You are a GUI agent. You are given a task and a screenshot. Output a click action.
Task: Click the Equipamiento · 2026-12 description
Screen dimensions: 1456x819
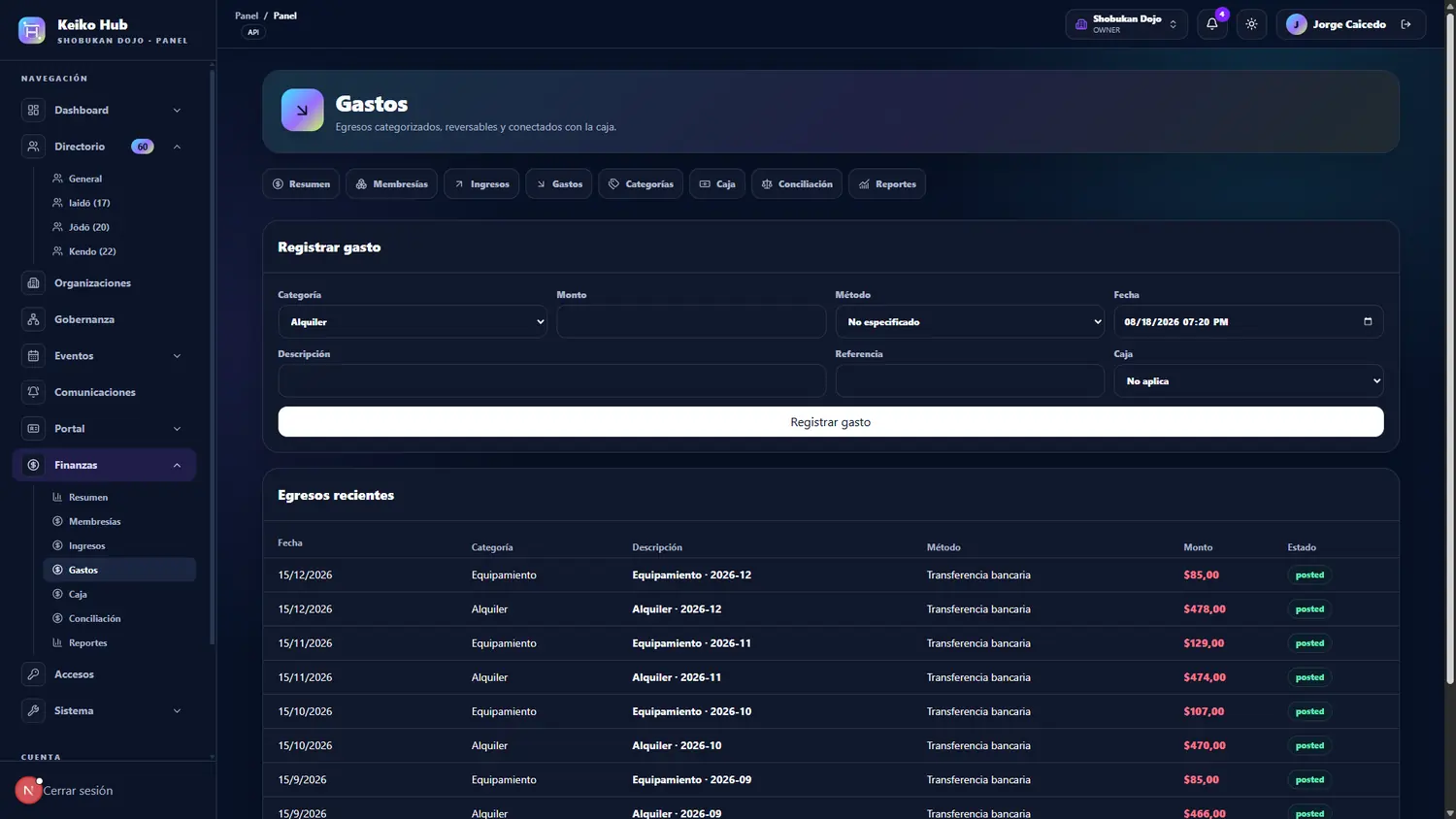pyautogui.click(x=692, y=575)
